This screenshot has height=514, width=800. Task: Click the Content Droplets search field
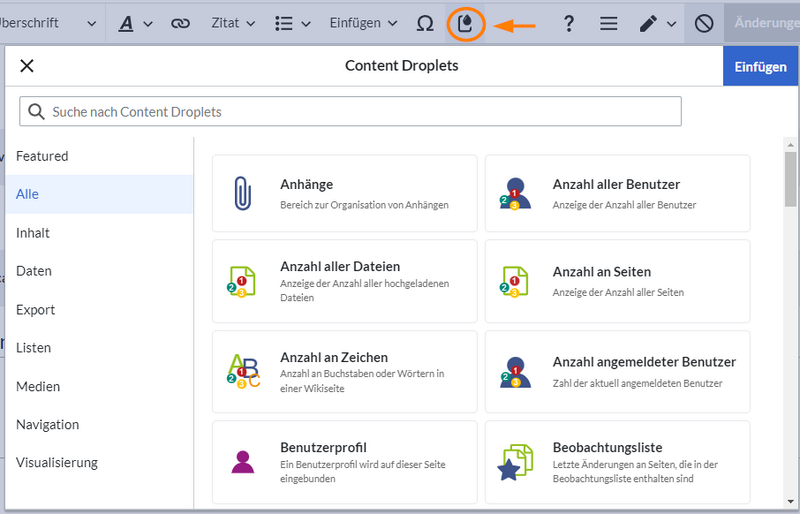[x=350, y=112]
